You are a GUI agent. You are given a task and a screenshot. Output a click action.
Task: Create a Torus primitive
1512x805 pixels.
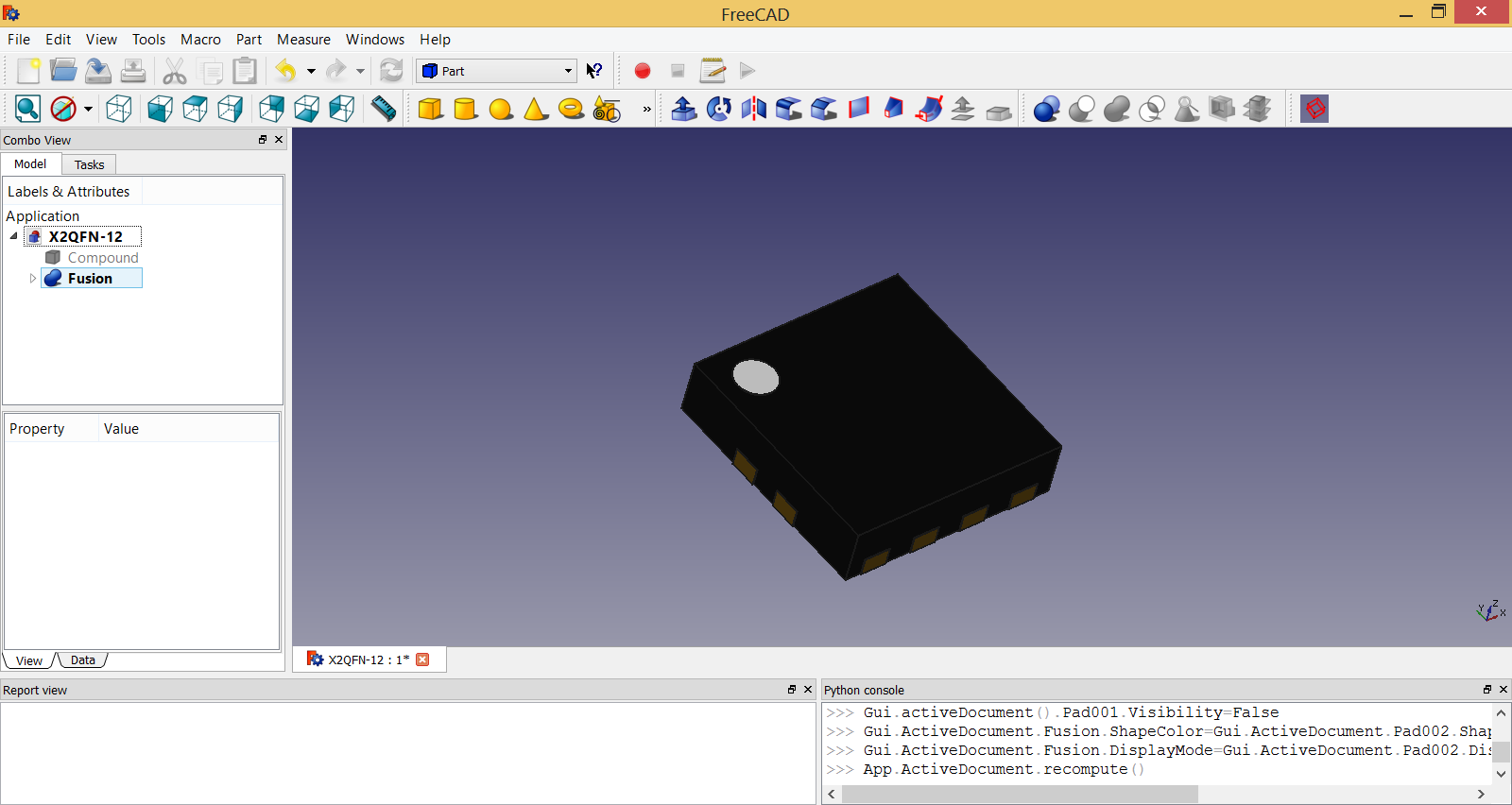(571, 109)
